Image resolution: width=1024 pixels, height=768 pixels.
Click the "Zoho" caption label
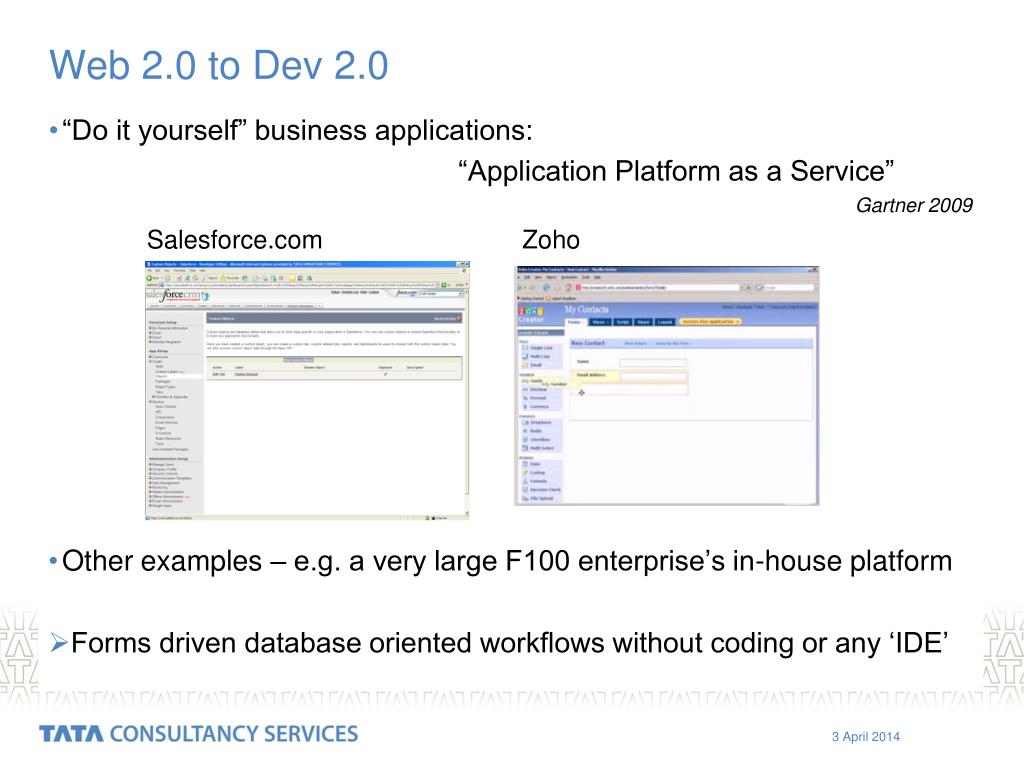551,240
